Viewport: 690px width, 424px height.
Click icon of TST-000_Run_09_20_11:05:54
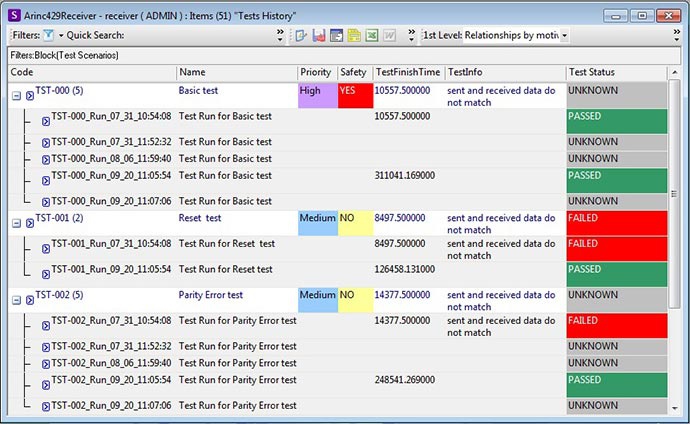pyautogui.click(x=46, y=180)
